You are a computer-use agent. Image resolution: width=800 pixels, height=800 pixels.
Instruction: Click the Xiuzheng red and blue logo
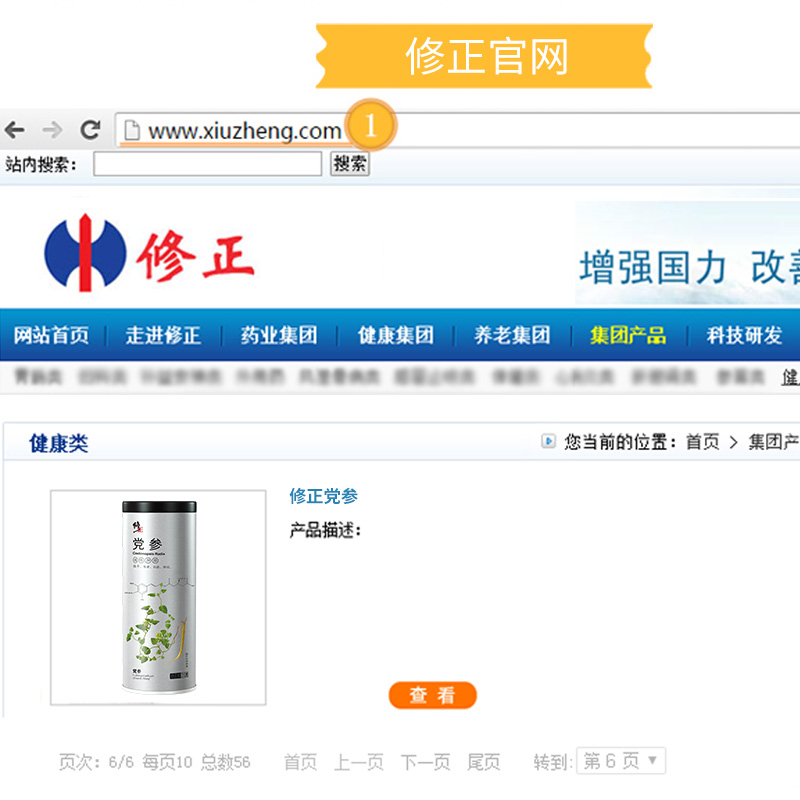[149, 254]
